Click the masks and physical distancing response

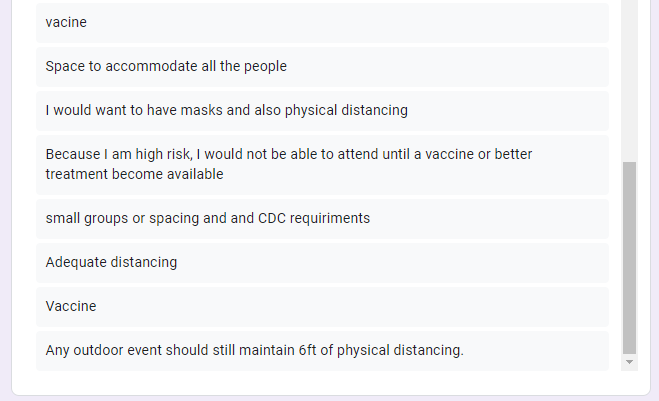tap(322, 111)
